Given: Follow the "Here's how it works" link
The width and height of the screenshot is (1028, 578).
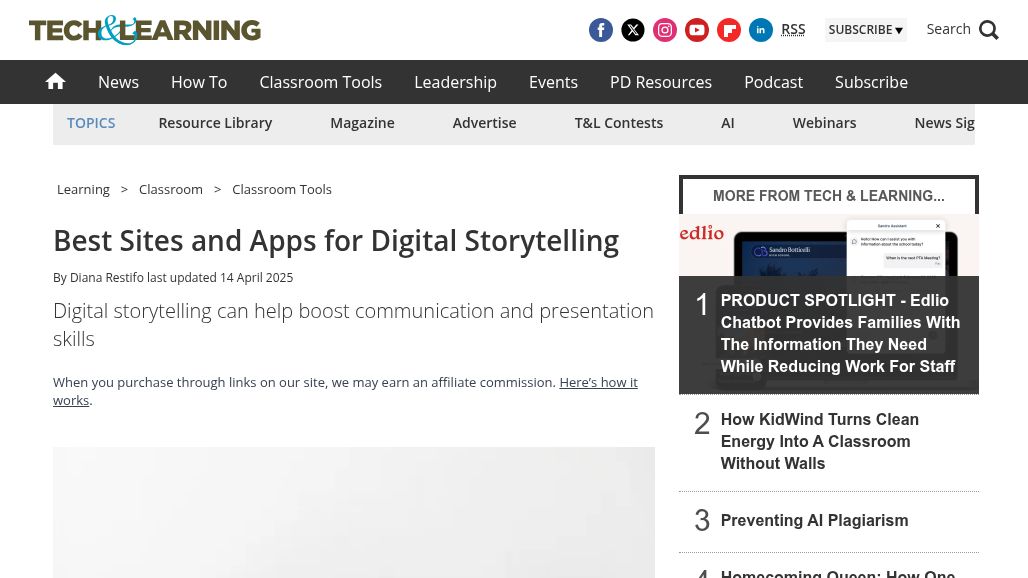Looking at the screenshot, I should (346, 391).
